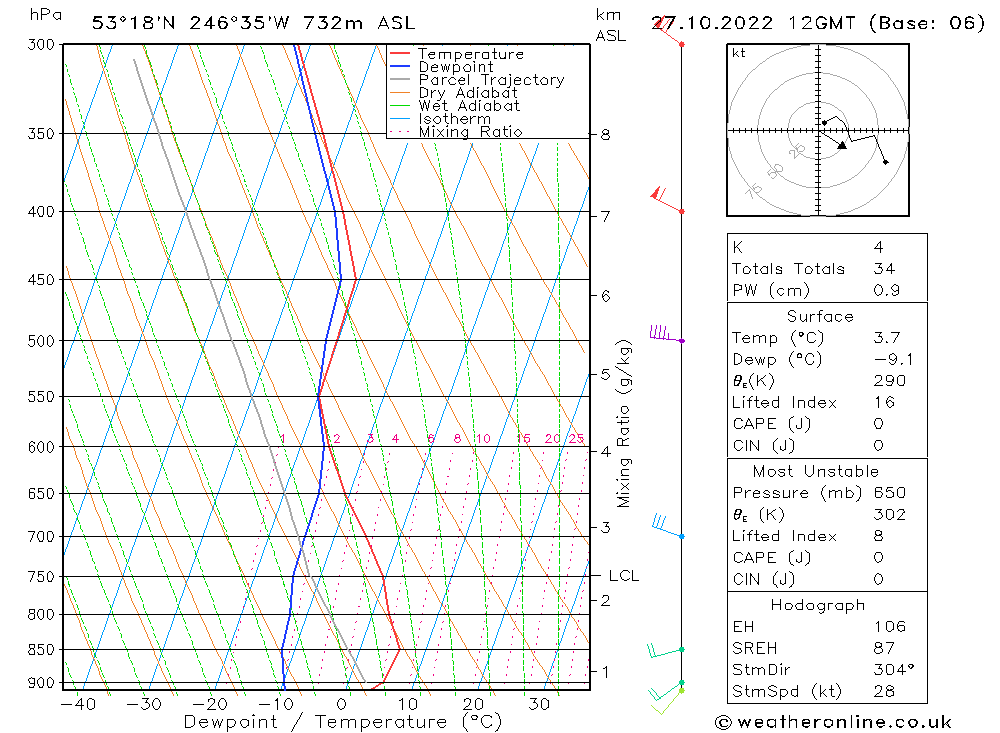Click the 50 kt ring label in hodograph

(x=776, y=171)
